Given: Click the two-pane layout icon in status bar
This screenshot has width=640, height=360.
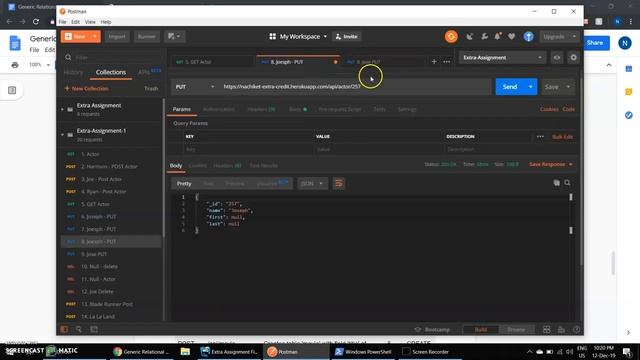Looking at the screenshot, I should point(547,329).
